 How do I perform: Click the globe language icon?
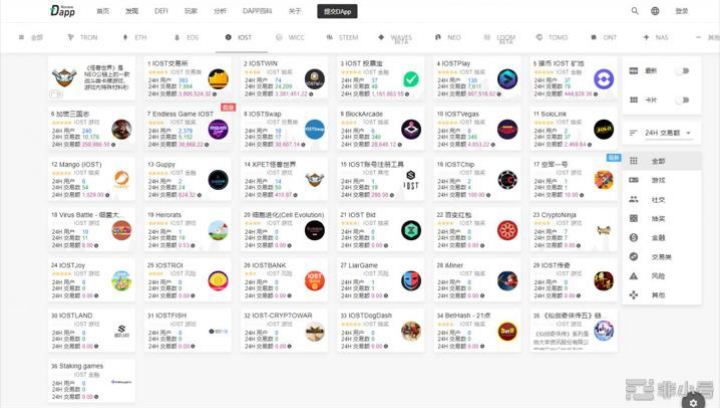pos(655,11)
